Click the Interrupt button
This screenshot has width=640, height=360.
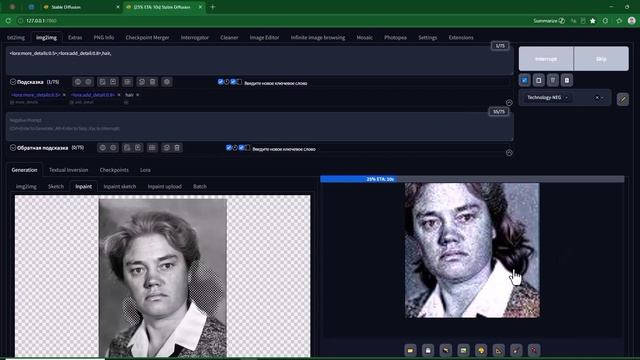pos(546,59)
